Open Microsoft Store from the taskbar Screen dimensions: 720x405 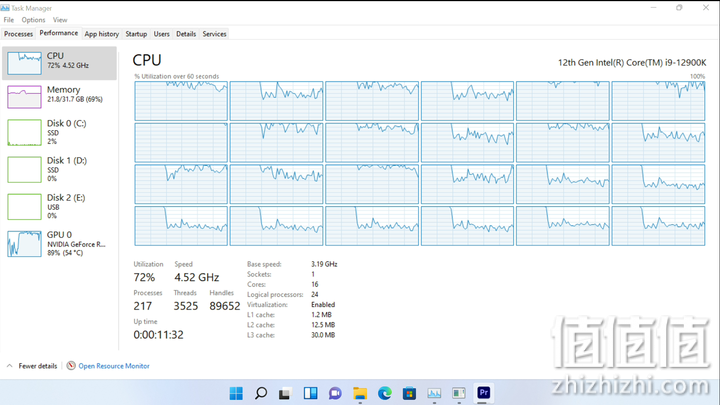[409, 394]
